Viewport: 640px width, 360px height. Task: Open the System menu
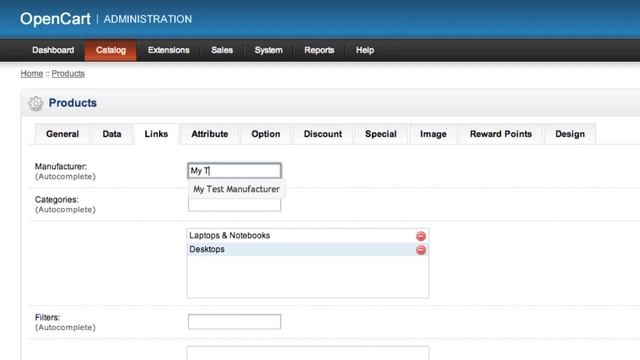tap(269, 50)
